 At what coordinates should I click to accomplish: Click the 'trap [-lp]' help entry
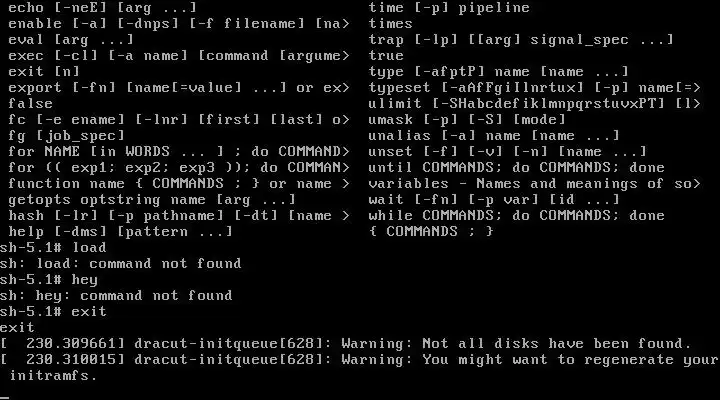(x=521, y=40)
